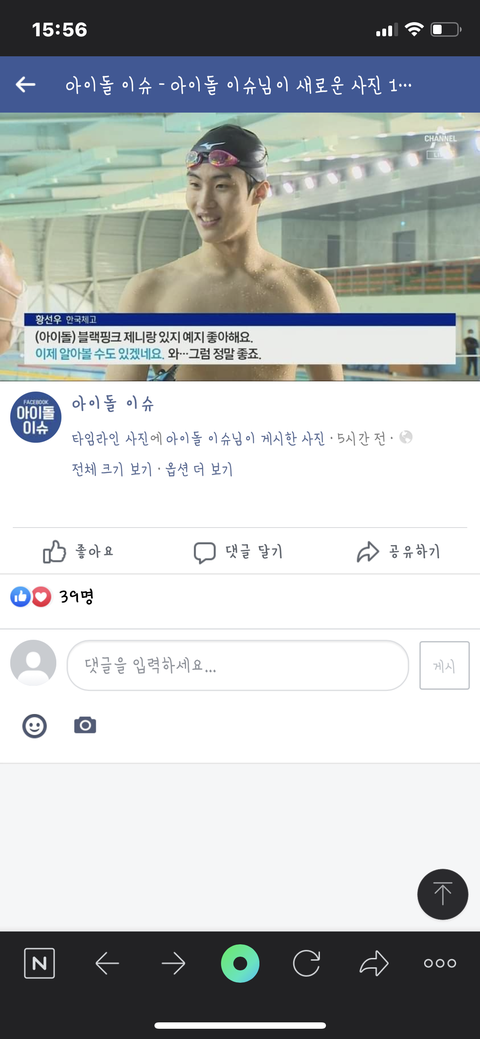Jump to top with floating arrow button
Screen dimensions: 480x1039
443,894
